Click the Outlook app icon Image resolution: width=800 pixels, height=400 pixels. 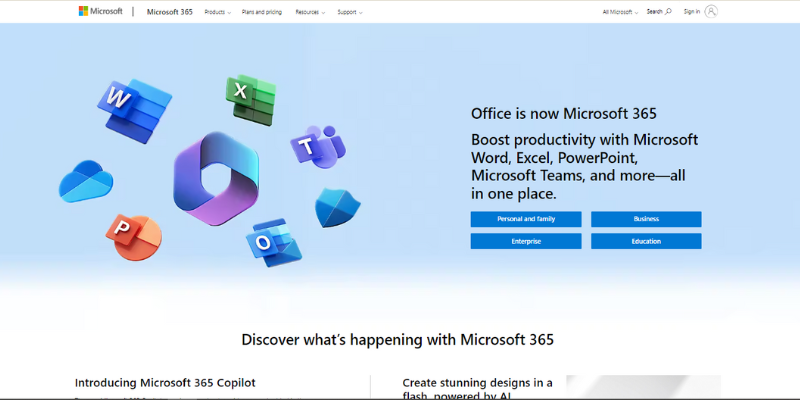(273, 243)
